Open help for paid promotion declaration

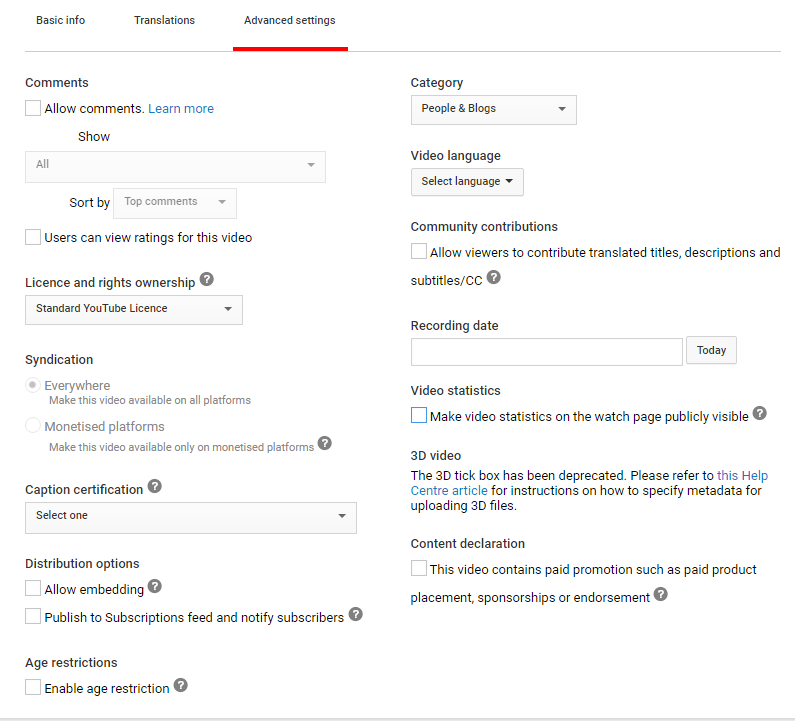pos(661,594)
